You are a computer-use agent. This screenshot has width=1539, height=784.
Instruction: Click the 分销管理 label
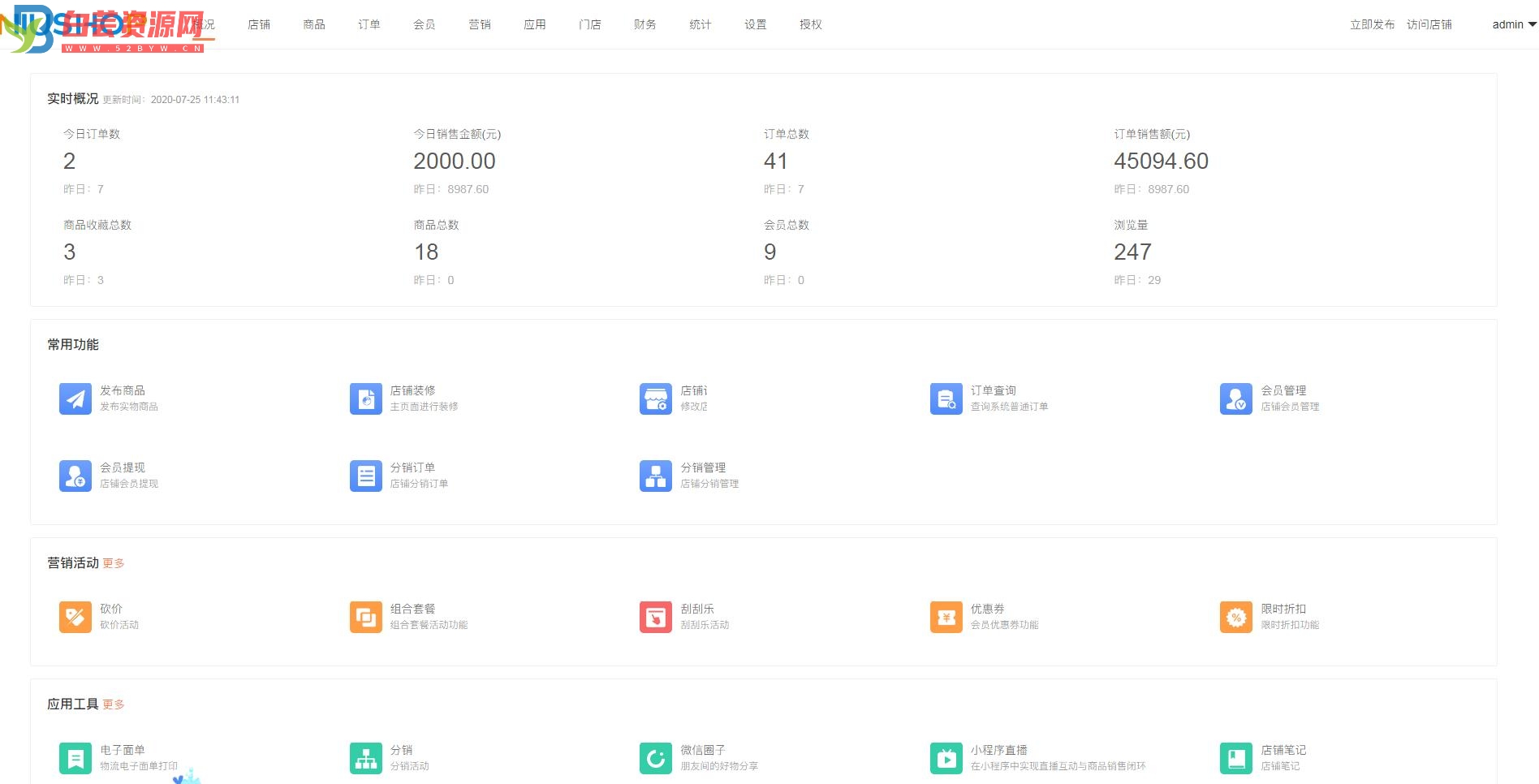pos(703,467)
